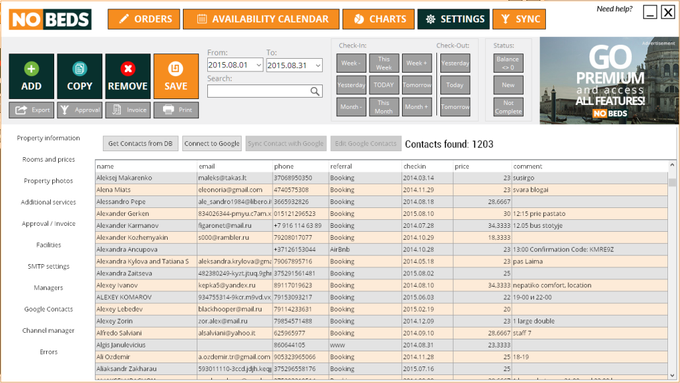Select the TODAY check-in filter

(x=384, y=85)
